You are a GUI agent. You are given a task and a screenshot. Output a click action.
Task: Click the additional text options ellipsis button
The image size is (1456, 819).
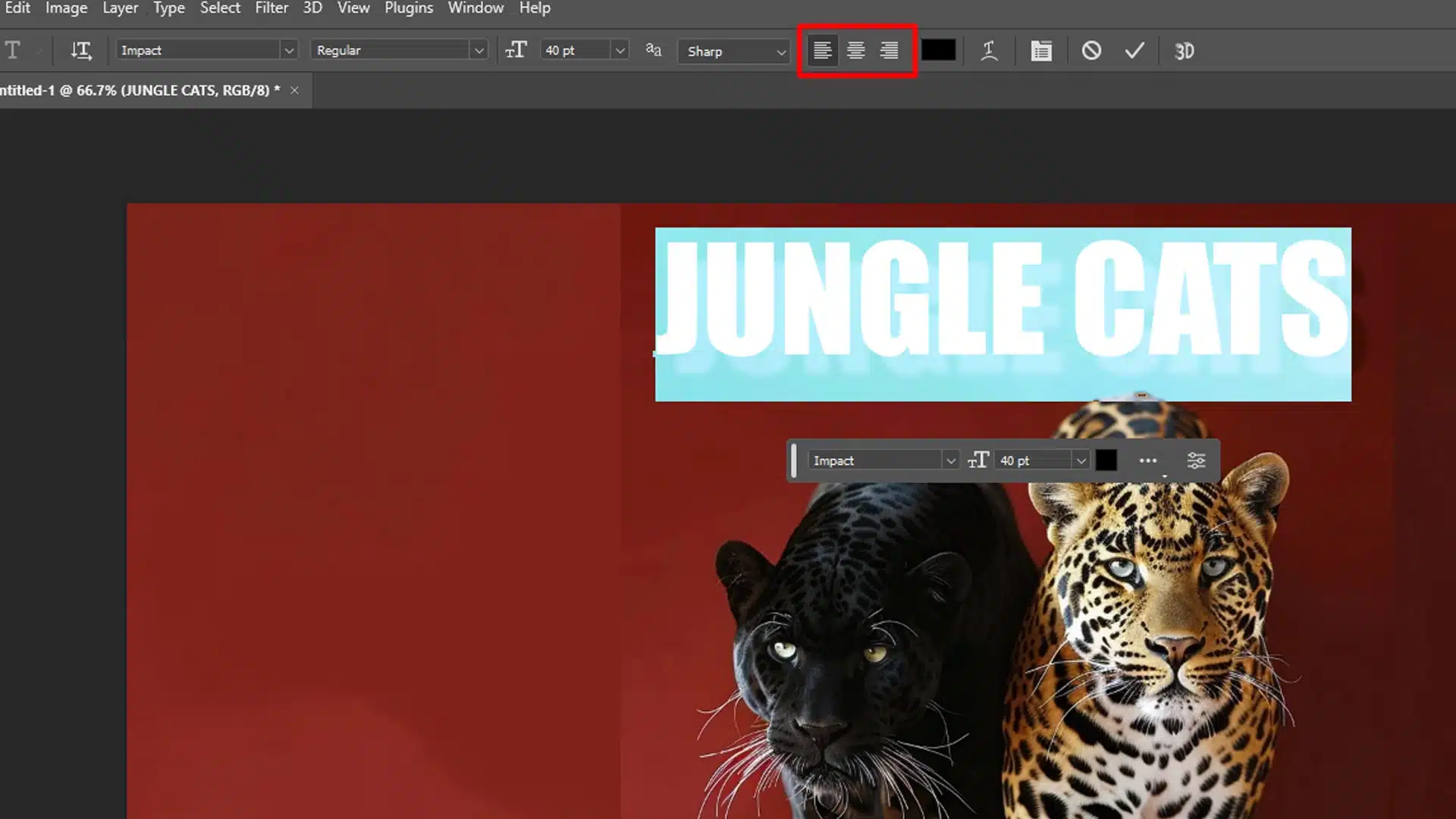coord(1148,461)
